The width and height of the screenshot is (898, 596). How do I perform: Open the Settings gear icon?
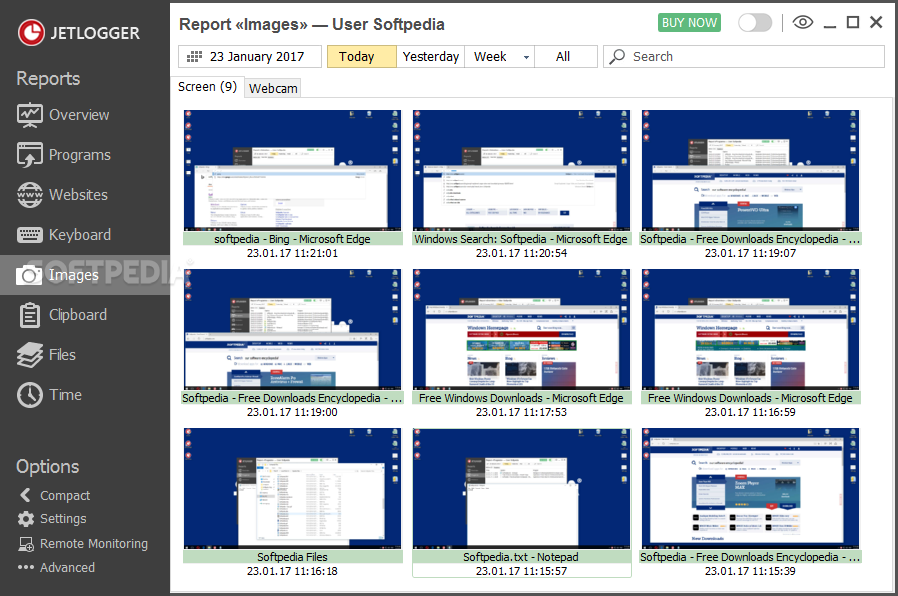[x=26, y=519]
